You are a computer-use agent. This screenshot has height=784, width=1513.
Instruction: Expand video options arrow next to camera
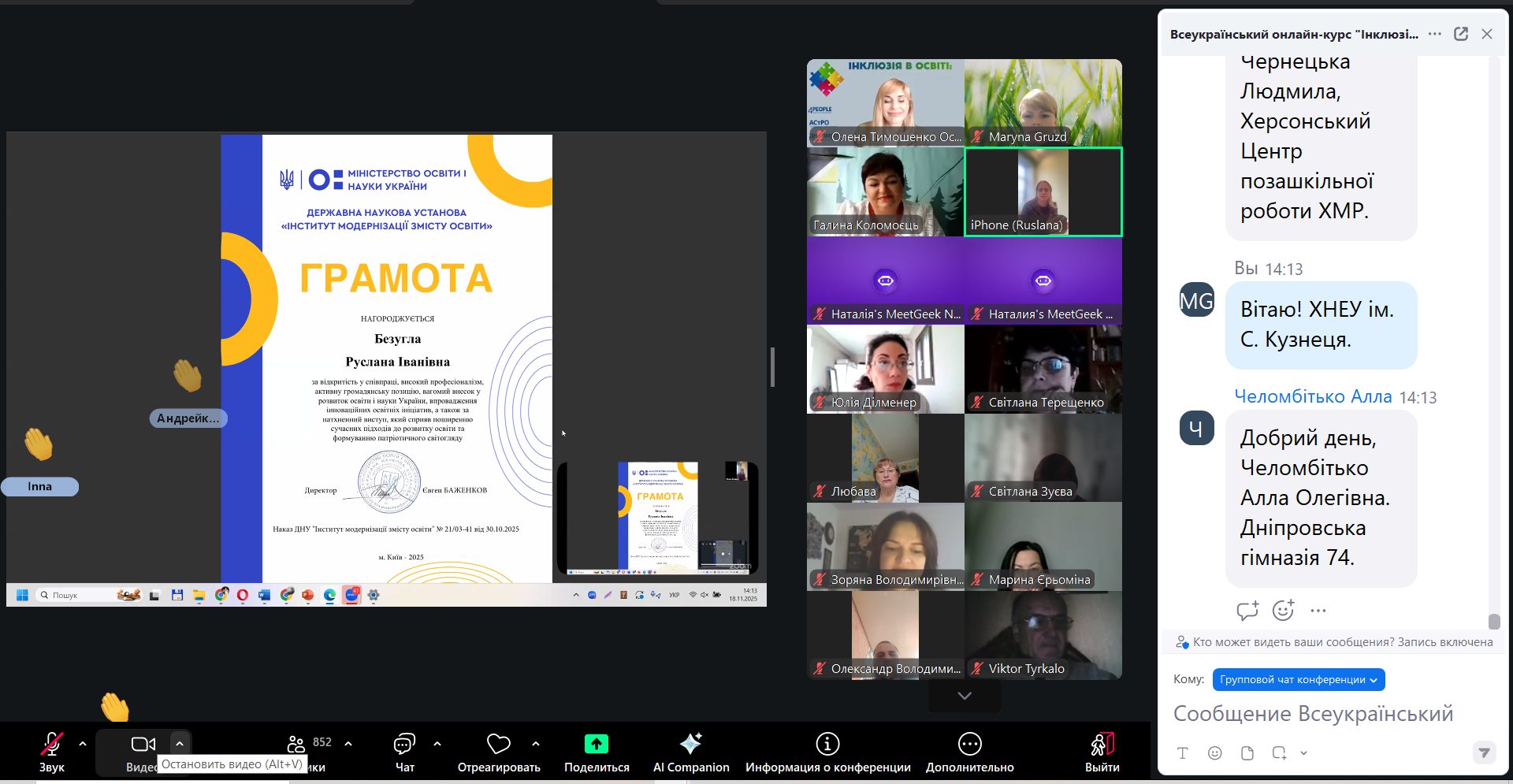point(180,743)
